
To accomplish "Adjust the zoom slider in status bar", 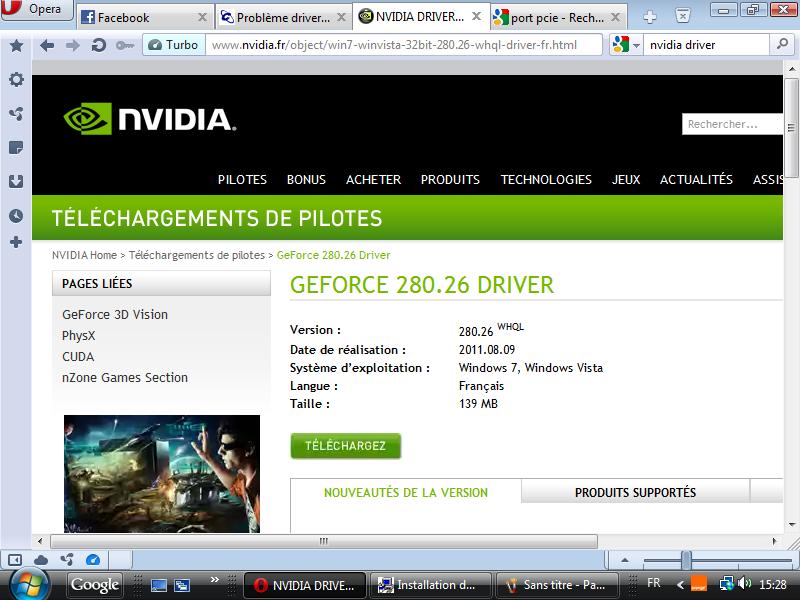I will pos(686,559).
